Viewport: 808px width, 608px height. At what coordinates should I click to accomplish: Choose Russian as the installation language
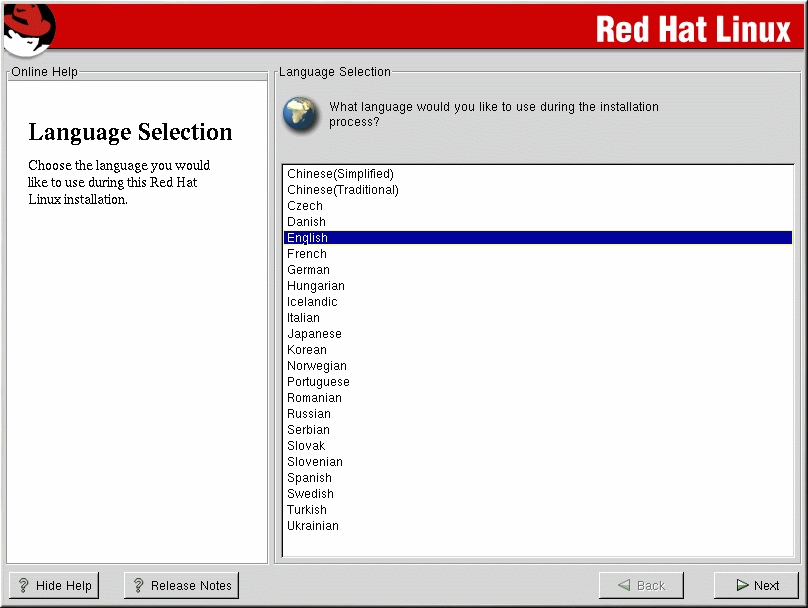click(x=309, y=414)
